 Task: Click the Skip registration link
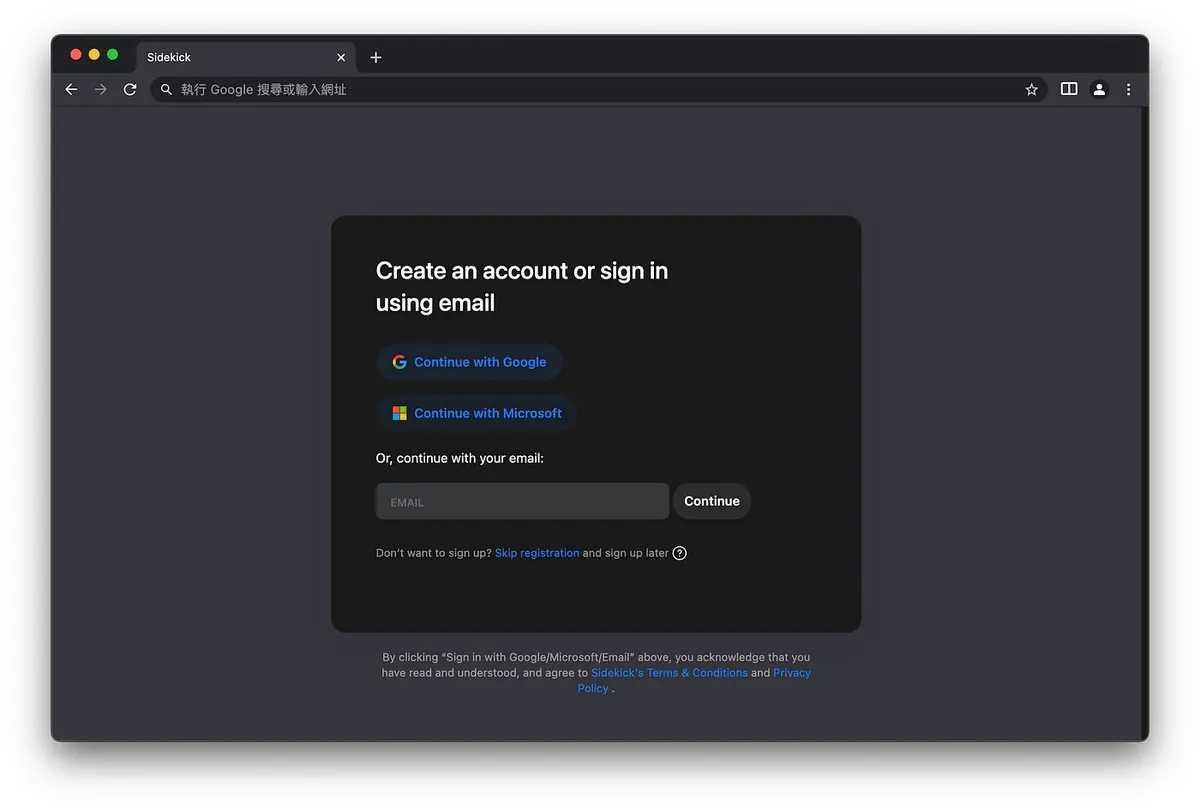(537, 553)
